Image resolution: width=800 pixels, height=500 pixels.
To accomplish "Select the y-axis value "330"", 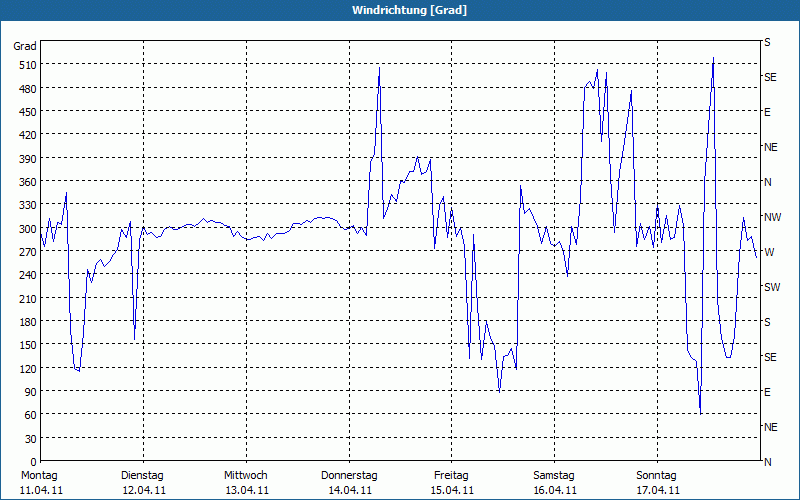I will tap(28, 205).
